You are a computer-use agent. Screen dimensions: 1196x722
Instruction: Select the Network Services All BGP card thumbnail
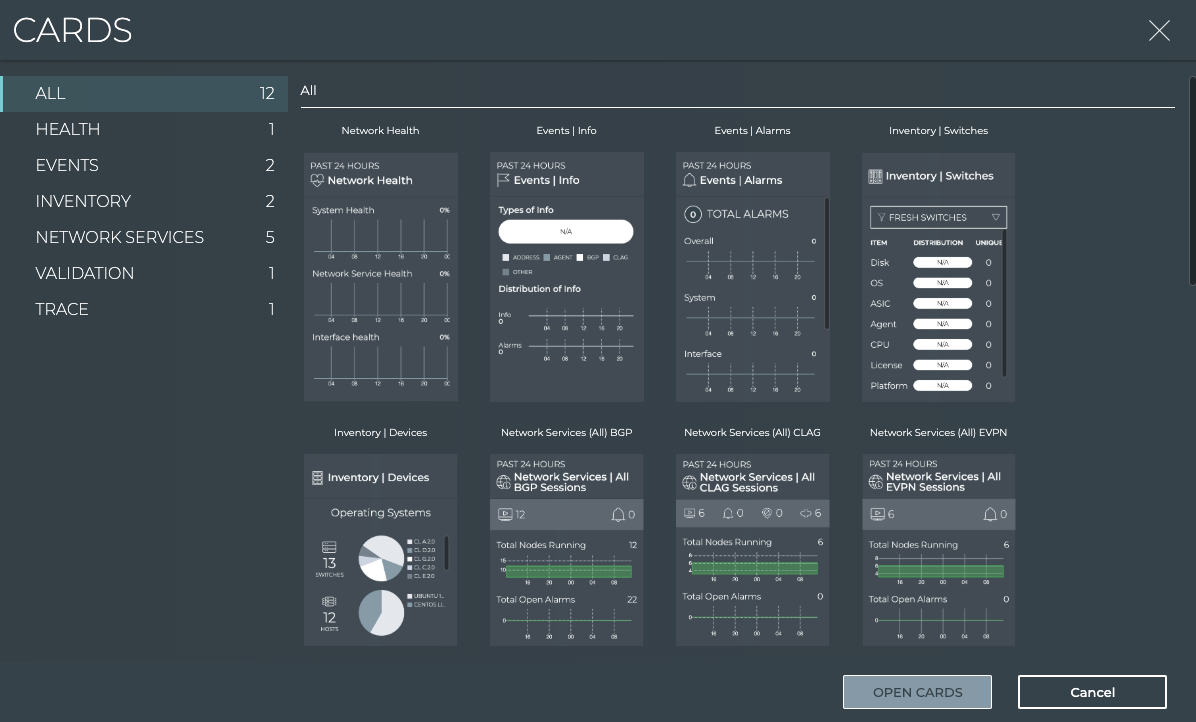click(x=566, y=550)
